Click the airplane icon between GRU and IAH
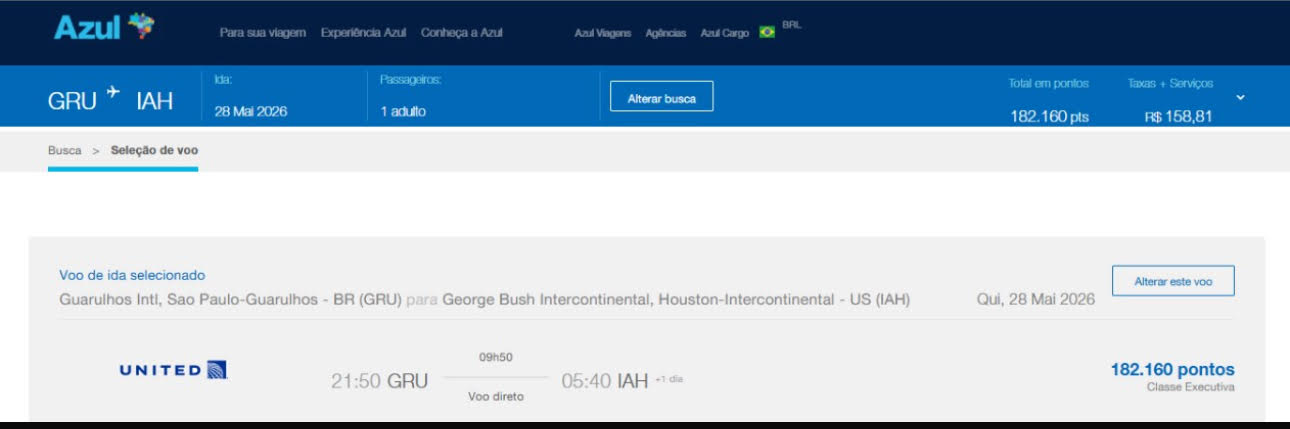This screenshot has width=1290, height=429. click(112, 94)
